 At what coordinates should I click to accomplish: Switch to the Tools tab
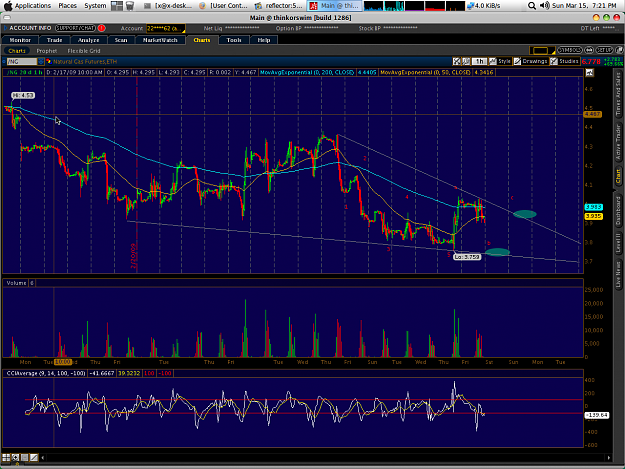[x=234, y=40]
